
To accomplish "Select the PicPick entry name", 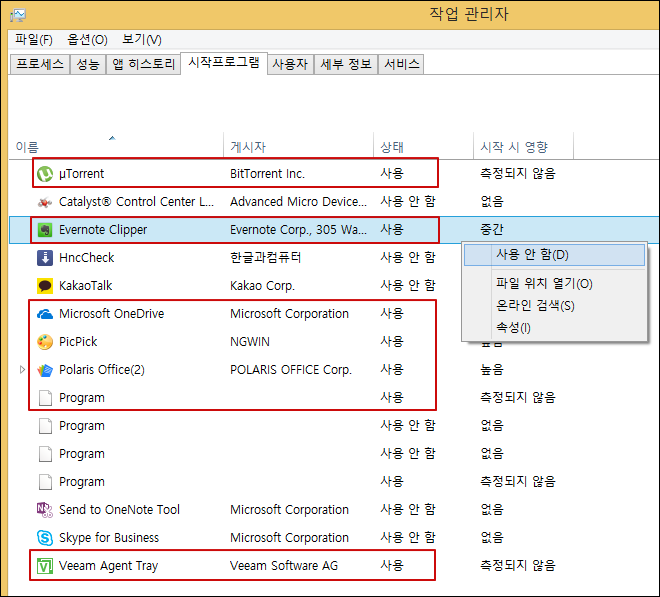I will [x=78, y=341].
